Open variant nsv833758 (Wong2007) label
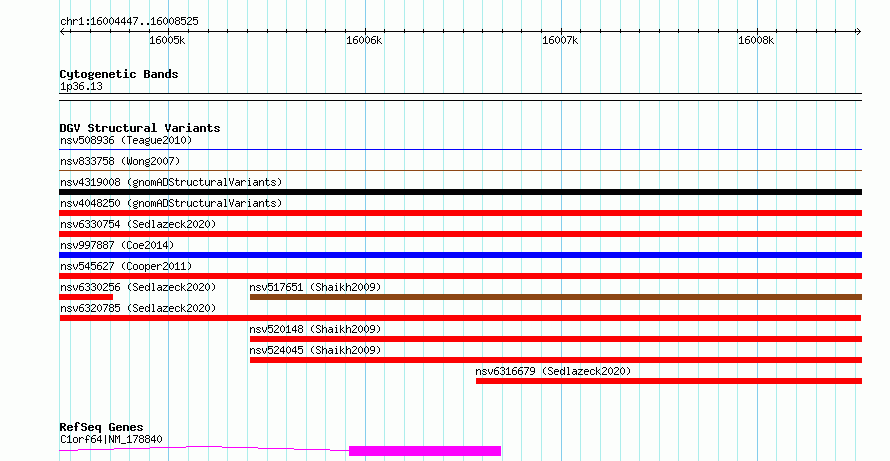Viewport: 890px width, 461px height. 120,161
